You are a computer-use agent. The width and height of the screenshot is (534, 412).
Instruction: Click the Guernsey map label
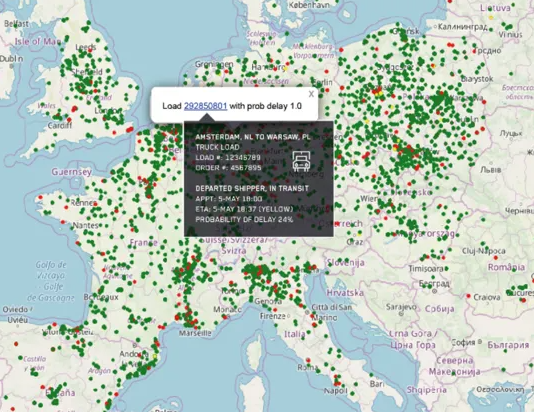pos(72,172)
